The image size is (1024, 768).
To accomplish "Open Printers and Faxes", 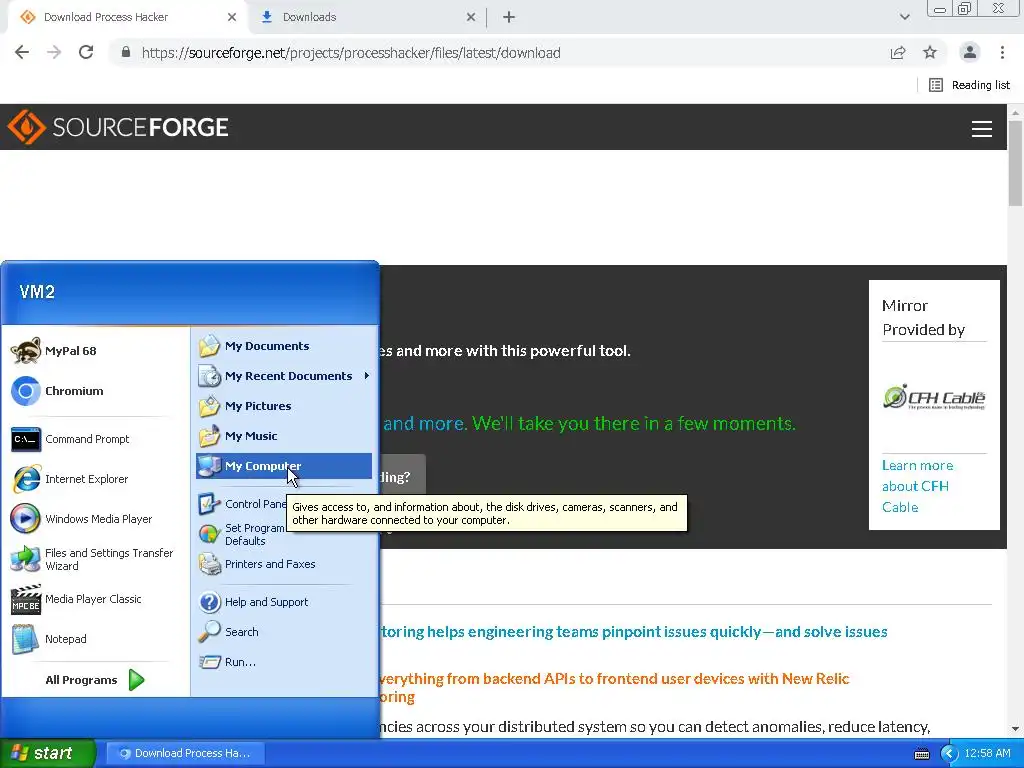I will tap(283, 564).
